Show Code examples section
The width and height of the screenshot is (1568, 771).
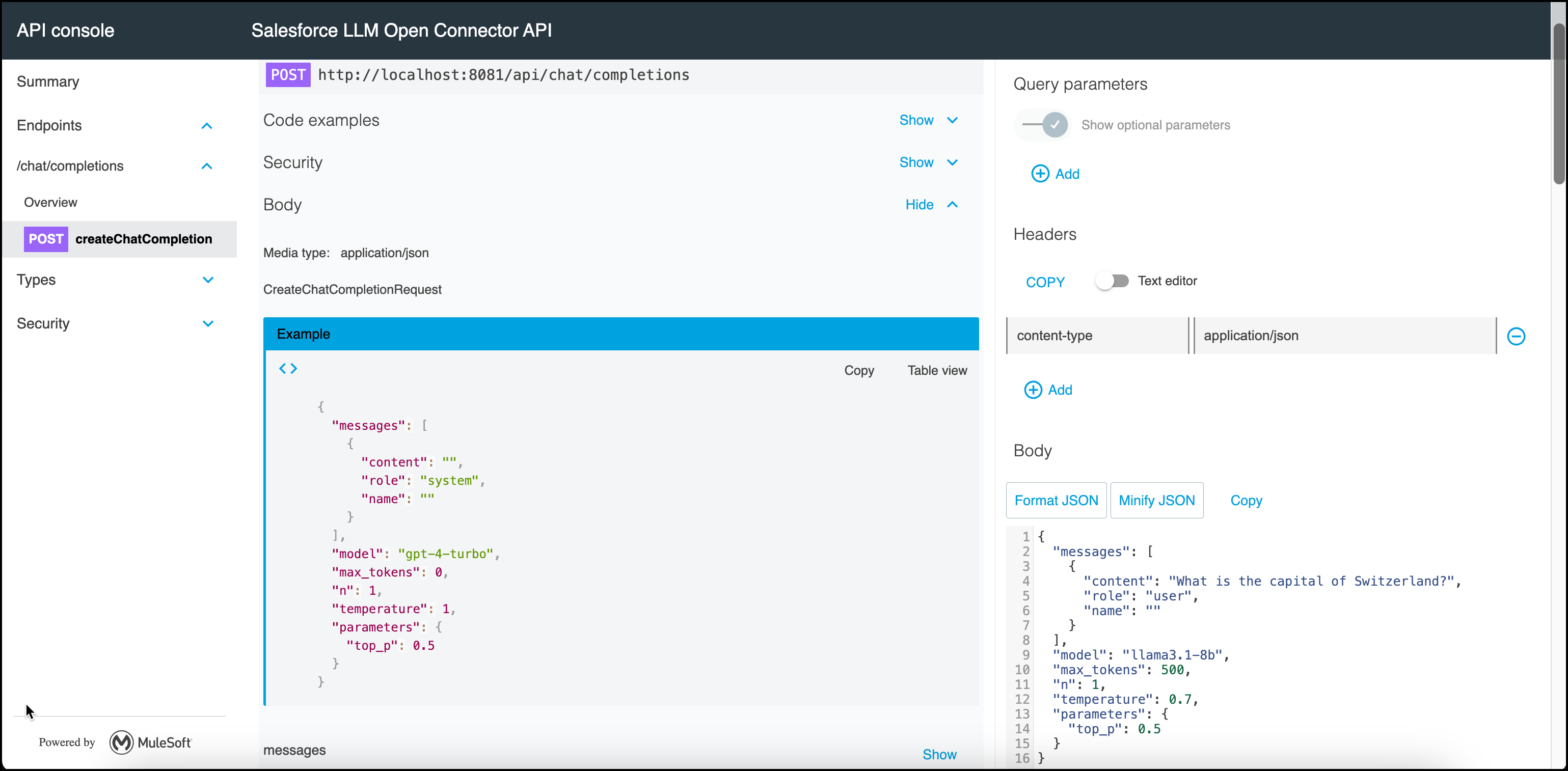point(928,120)
